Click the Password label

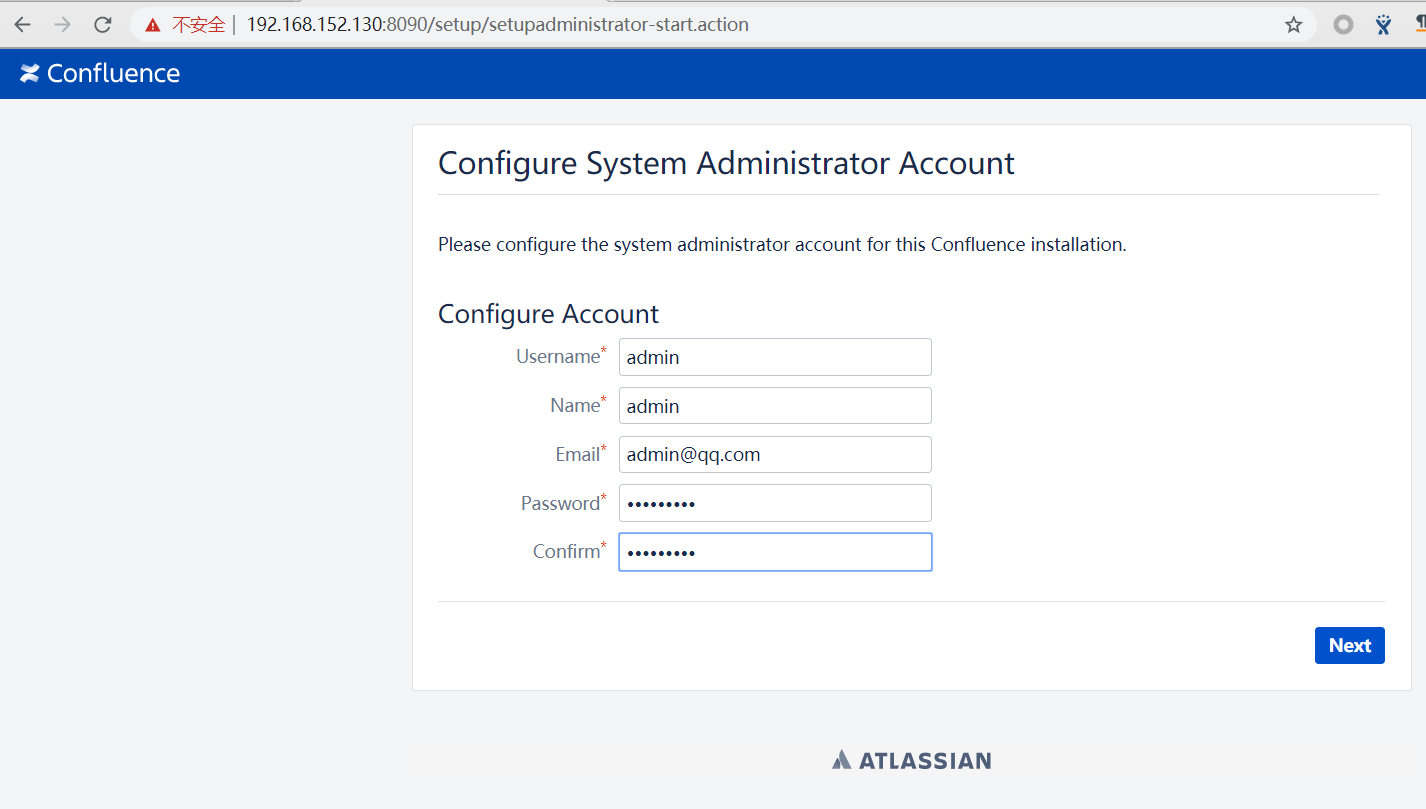pos(564,503)
